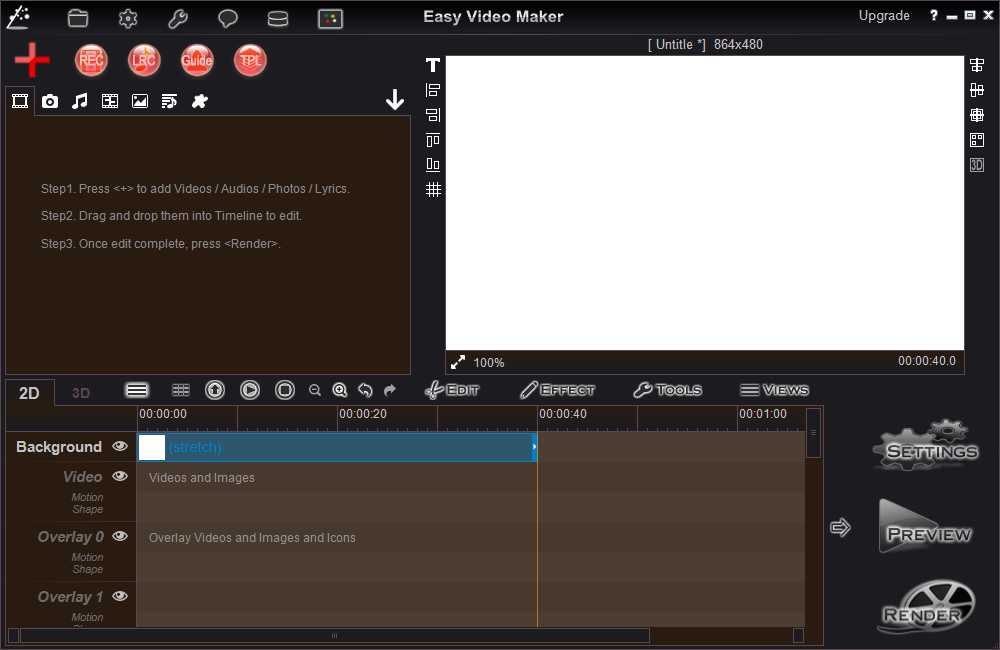Switch to the video clips media tab
The width and height of the screenshot is (1000, 650).
20,101
